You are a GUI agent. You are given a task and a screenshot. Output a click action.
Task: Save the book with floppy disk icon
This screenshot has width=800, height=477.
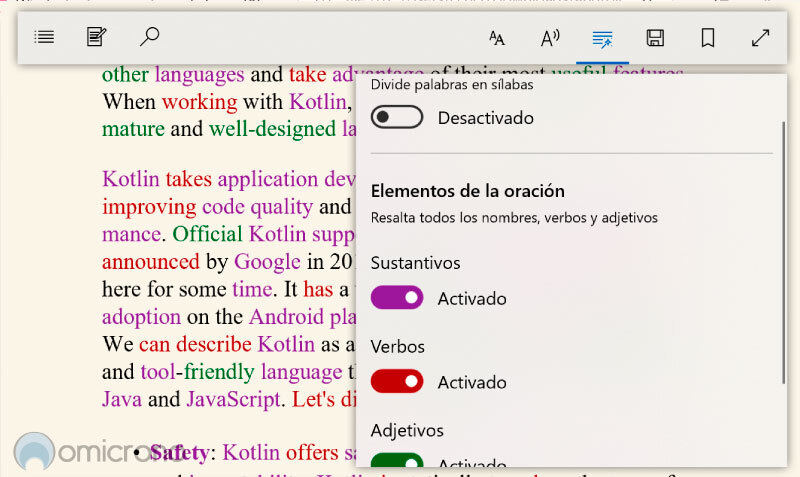tap(655, 38)
